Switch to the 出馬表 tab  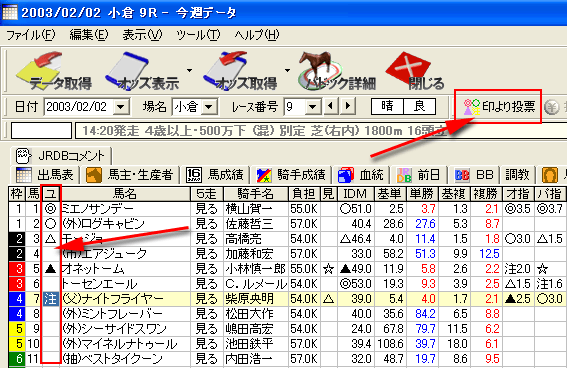(45, 175)
